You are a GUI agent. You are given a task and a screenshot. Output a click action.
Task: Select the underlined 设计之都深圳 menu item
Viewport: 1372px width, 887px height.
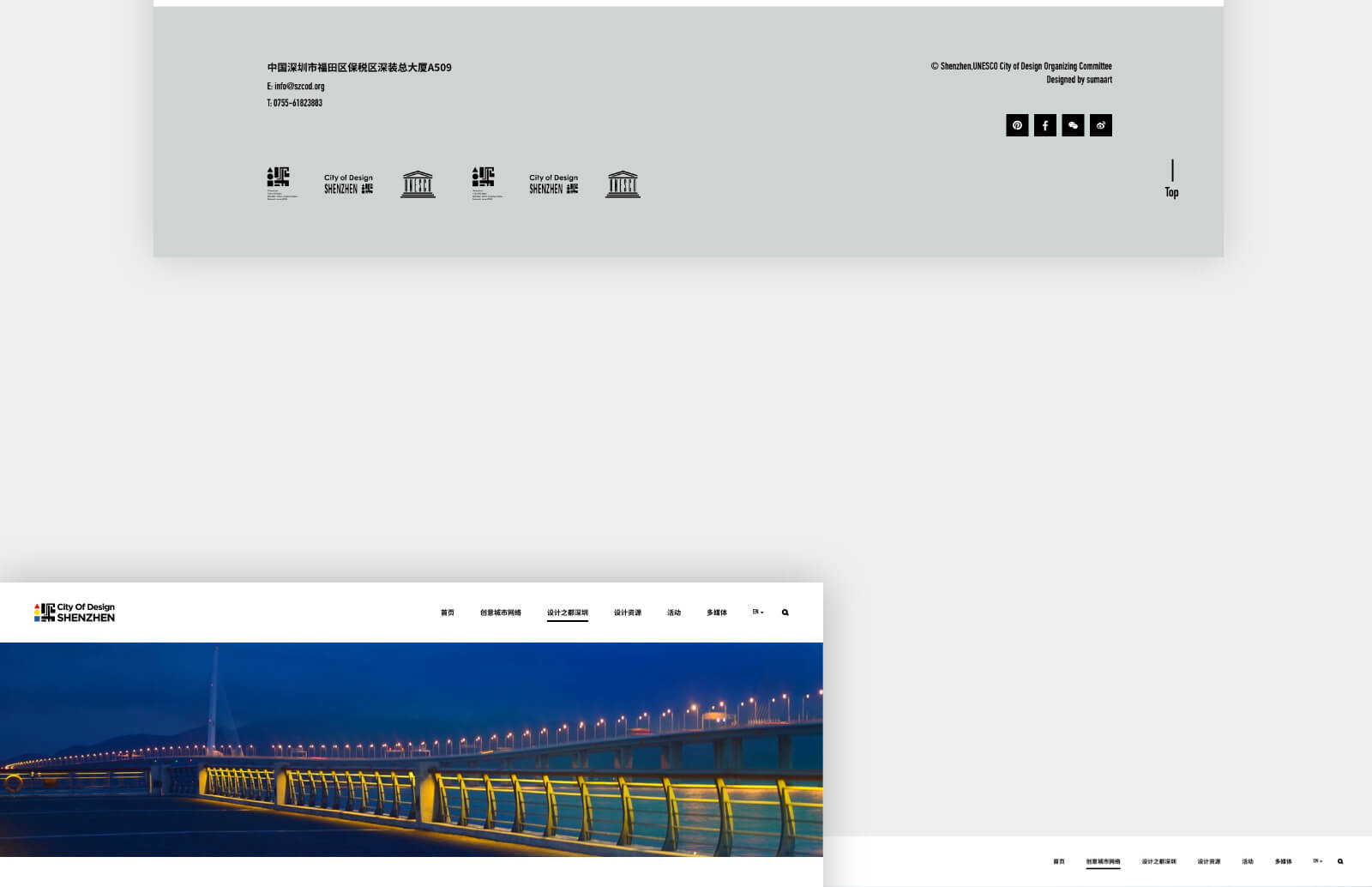pyautogui.click(x=568, y=612)
